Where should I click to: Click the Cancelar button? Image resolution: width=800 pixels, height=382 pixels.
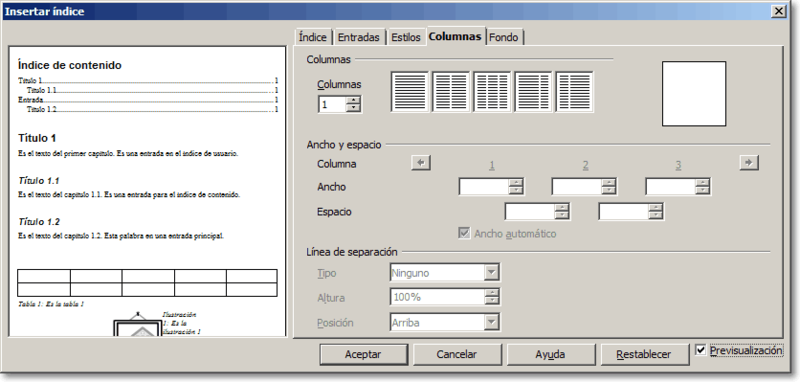point(457,354)
